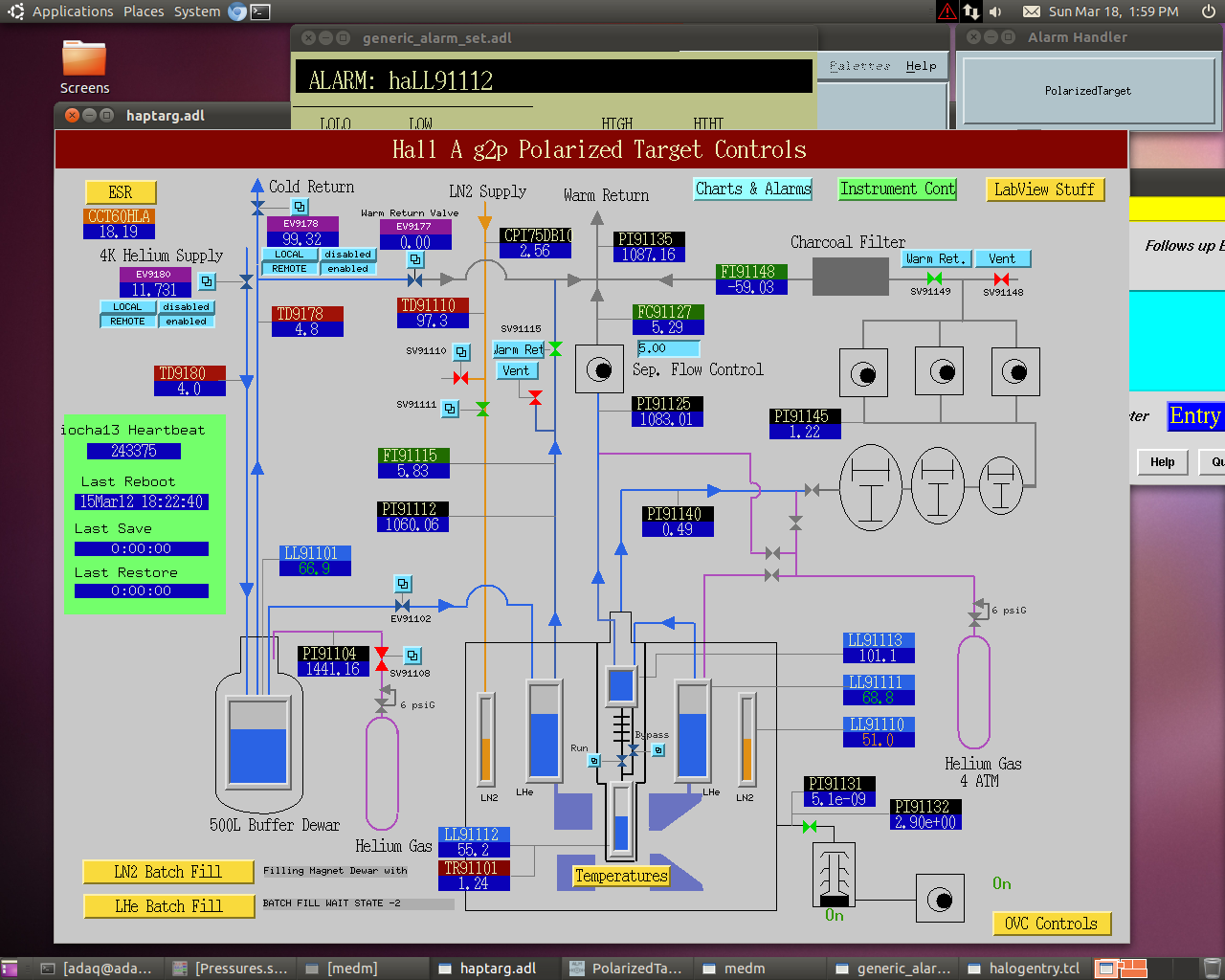Set EV9180 state to enabled
Screen dimensions: 1225x980
tap(186, 322)
